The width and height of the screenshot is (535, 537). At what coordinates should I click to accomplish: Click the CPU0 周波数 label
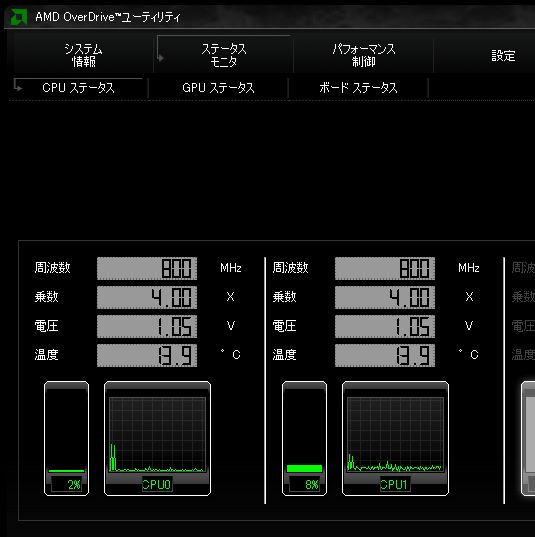pyautogui.click(x=52, y=267)
